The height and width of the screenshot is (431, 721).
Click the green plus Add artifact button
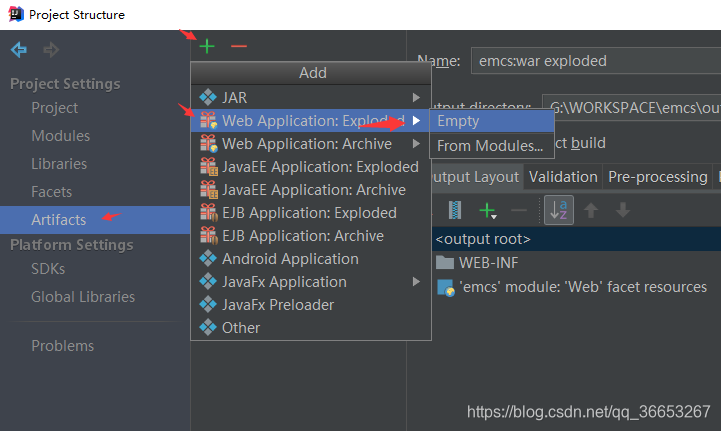click(x=207, y=46)
